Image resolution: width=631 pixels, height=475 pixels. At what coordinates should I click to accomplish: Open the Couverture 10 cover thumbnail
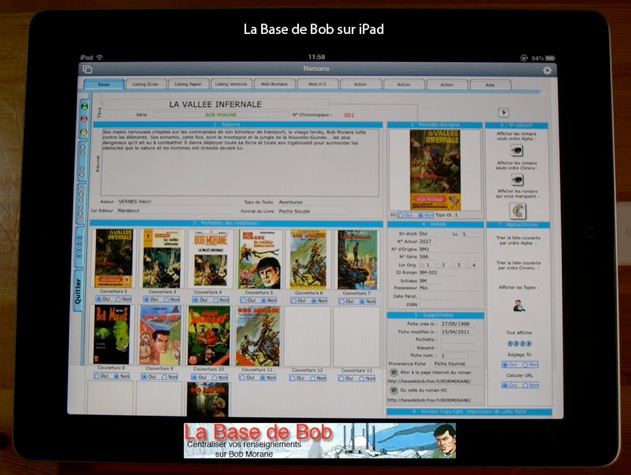[209, 336]
